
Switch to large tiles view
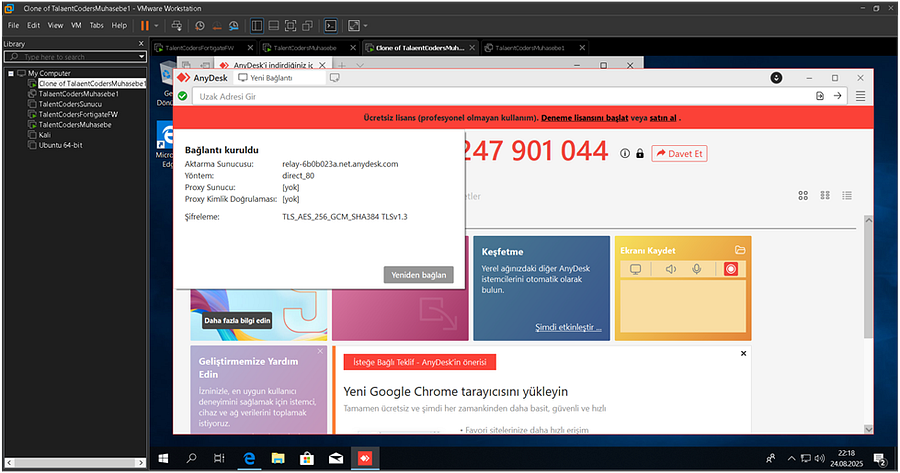point(803,196)
